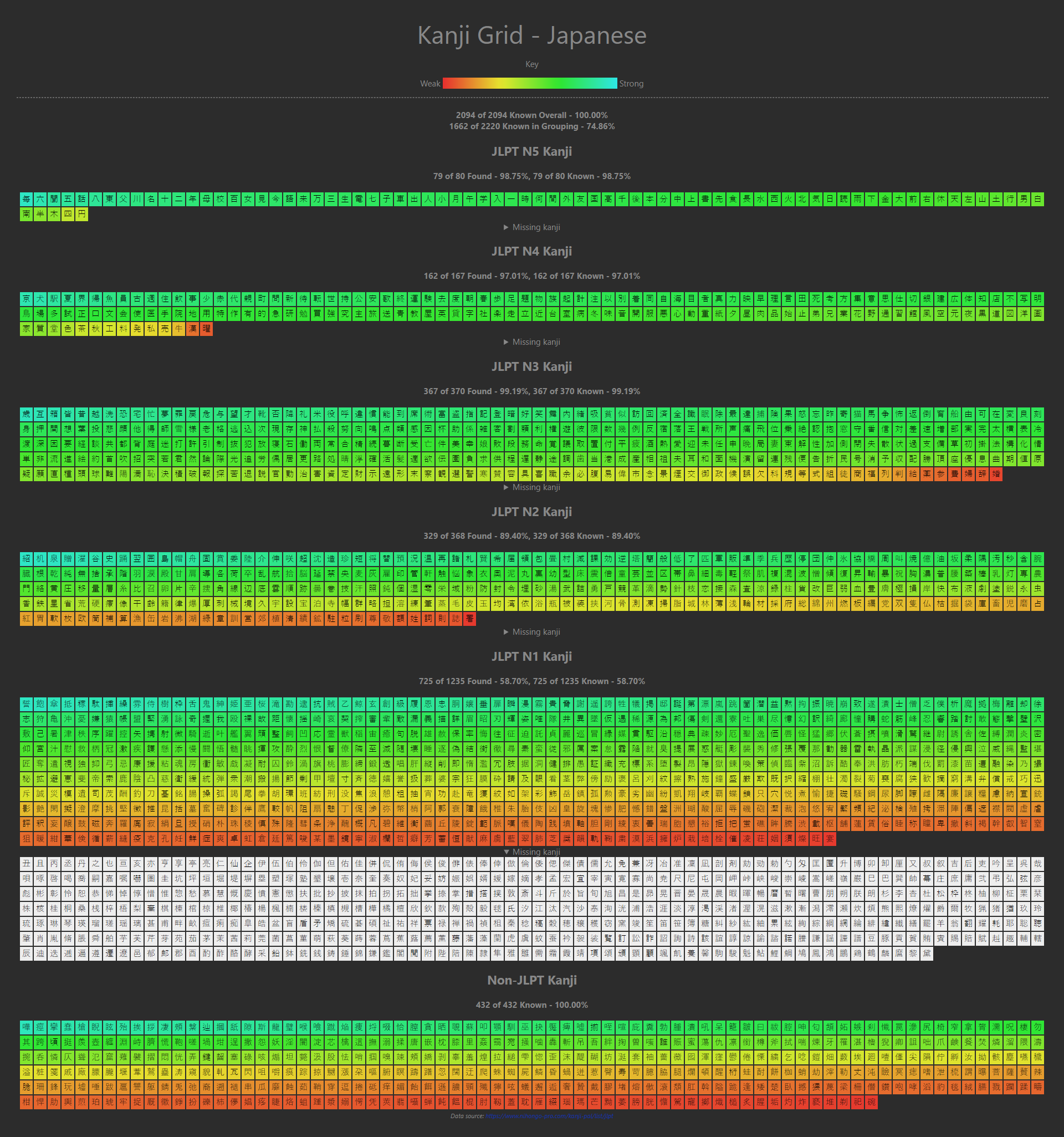Click the 京 tile in N4 grid
1064x1137 pixels.
point(26,299)
